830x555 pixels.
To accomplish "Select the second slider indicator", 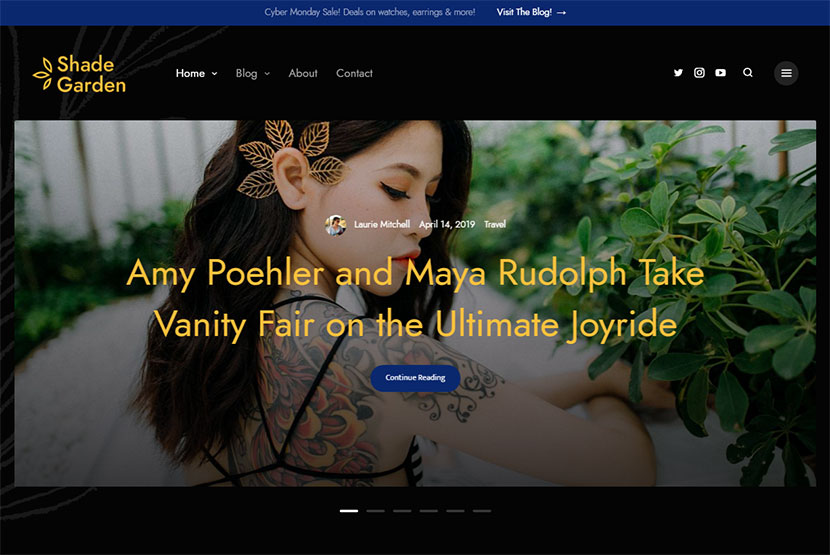I will (375, 511).
